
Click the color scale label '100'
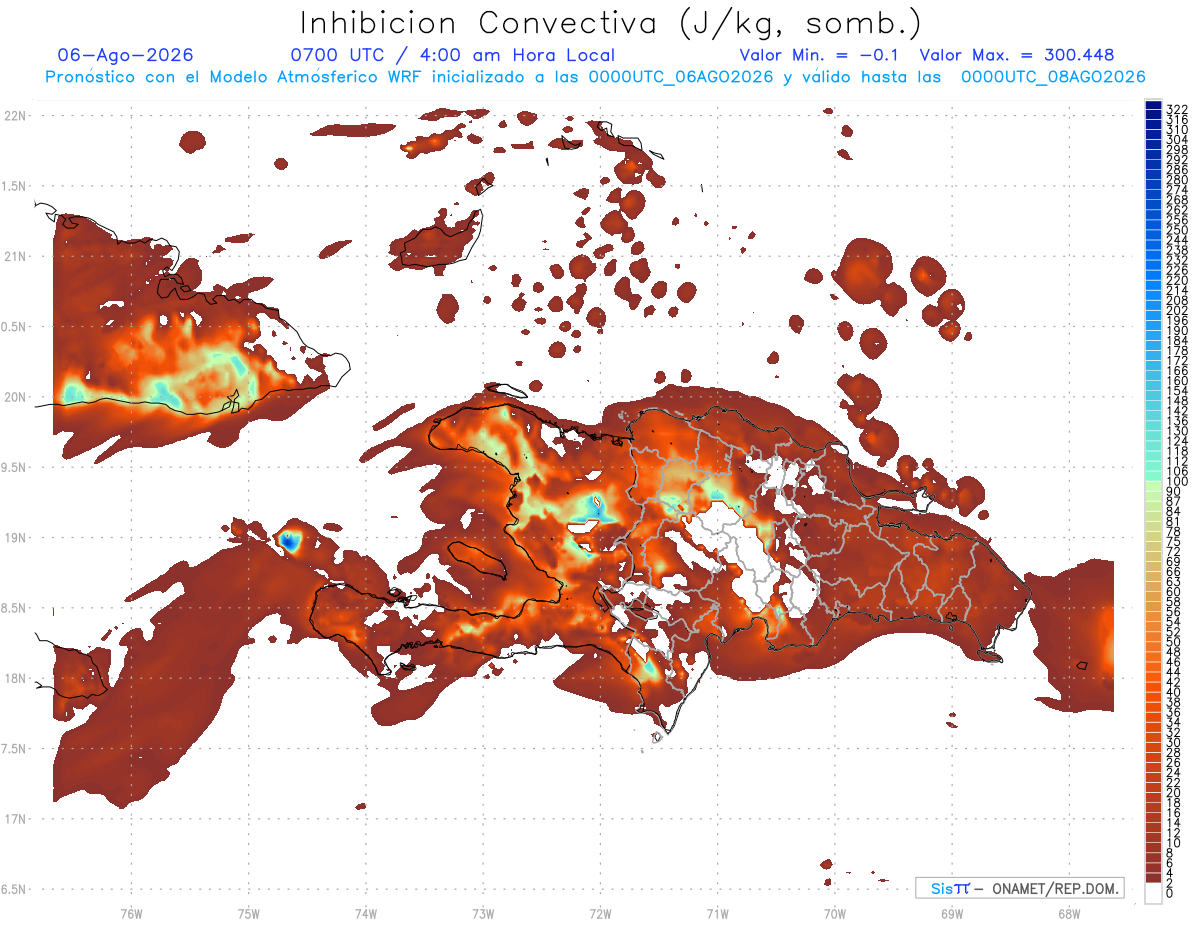coord(1177,481)
